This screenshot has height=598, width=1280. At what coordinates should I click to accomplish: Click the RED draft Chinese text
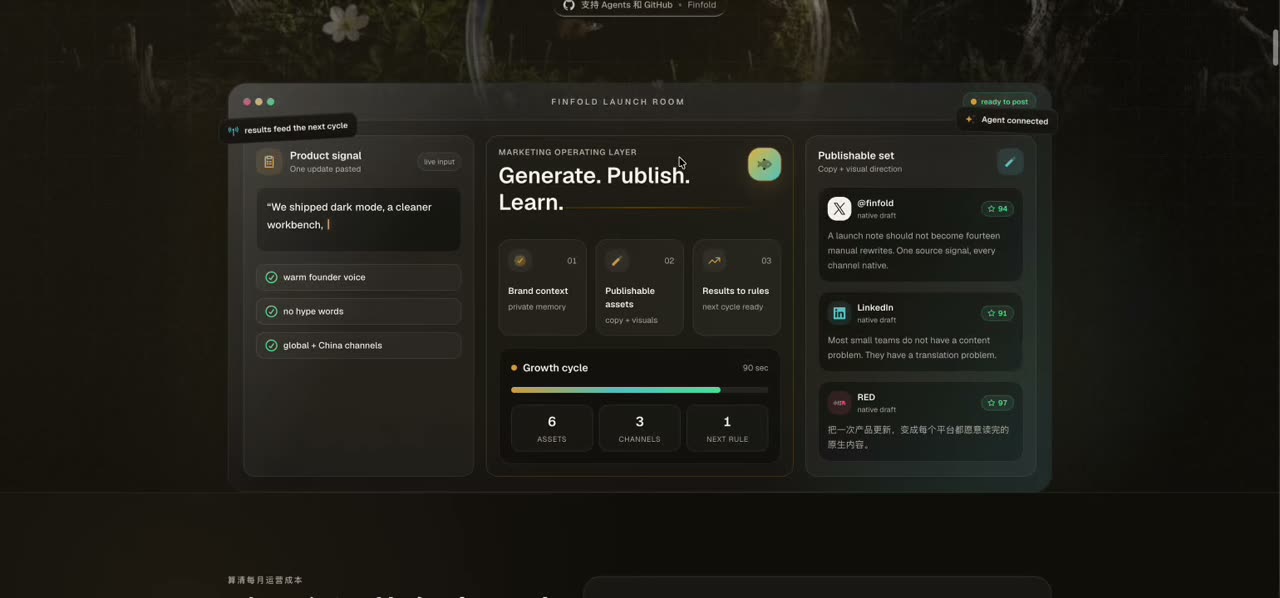[x=918, y=437]
